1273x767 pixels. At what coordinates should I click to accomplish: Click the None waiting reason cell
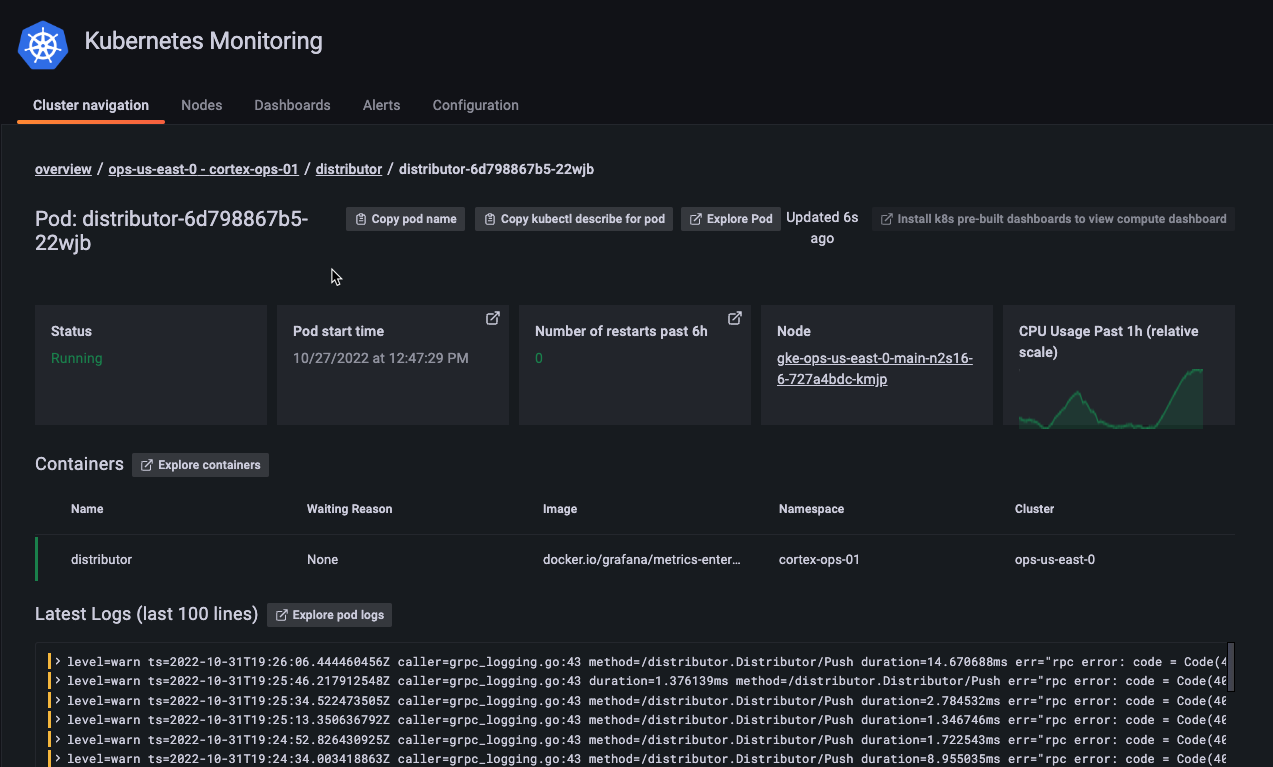(322, 560)
